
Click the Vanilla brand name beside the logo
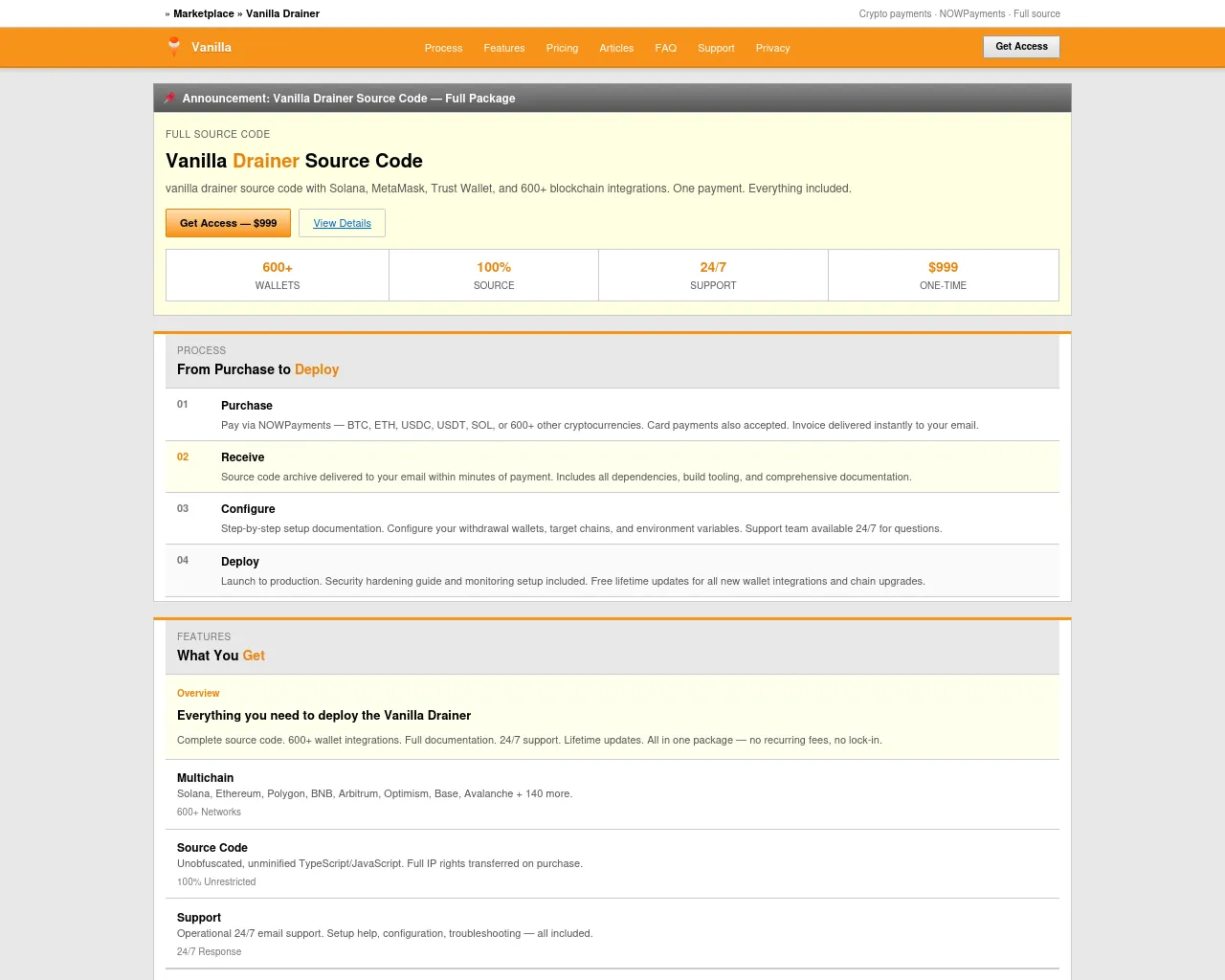pos(212,47)
